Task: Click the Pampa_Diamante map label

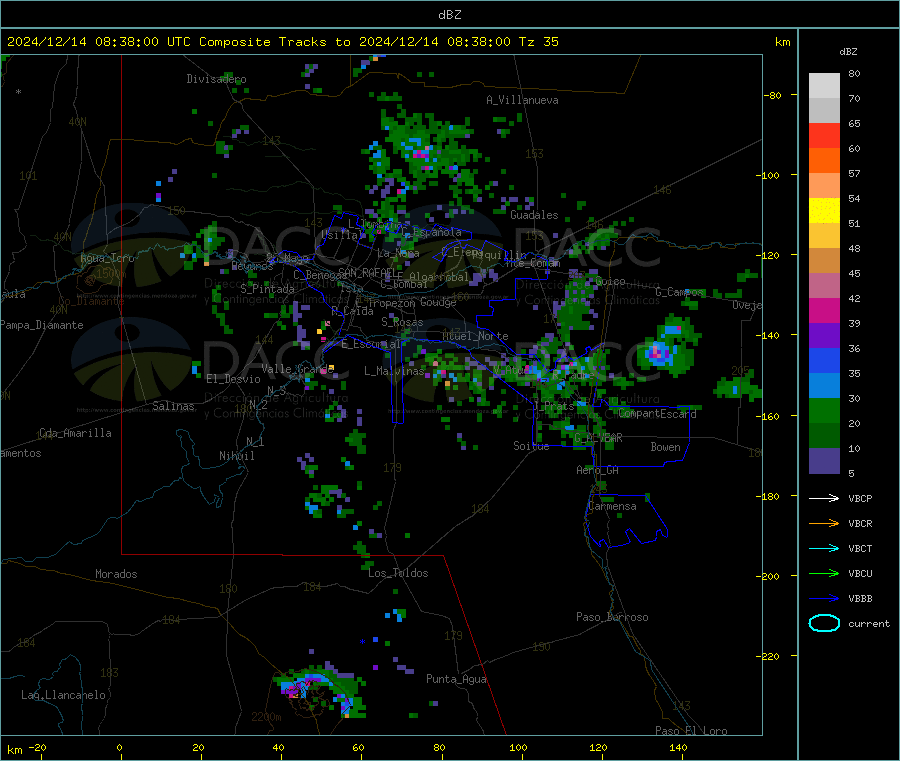Action: pos(41,325)
